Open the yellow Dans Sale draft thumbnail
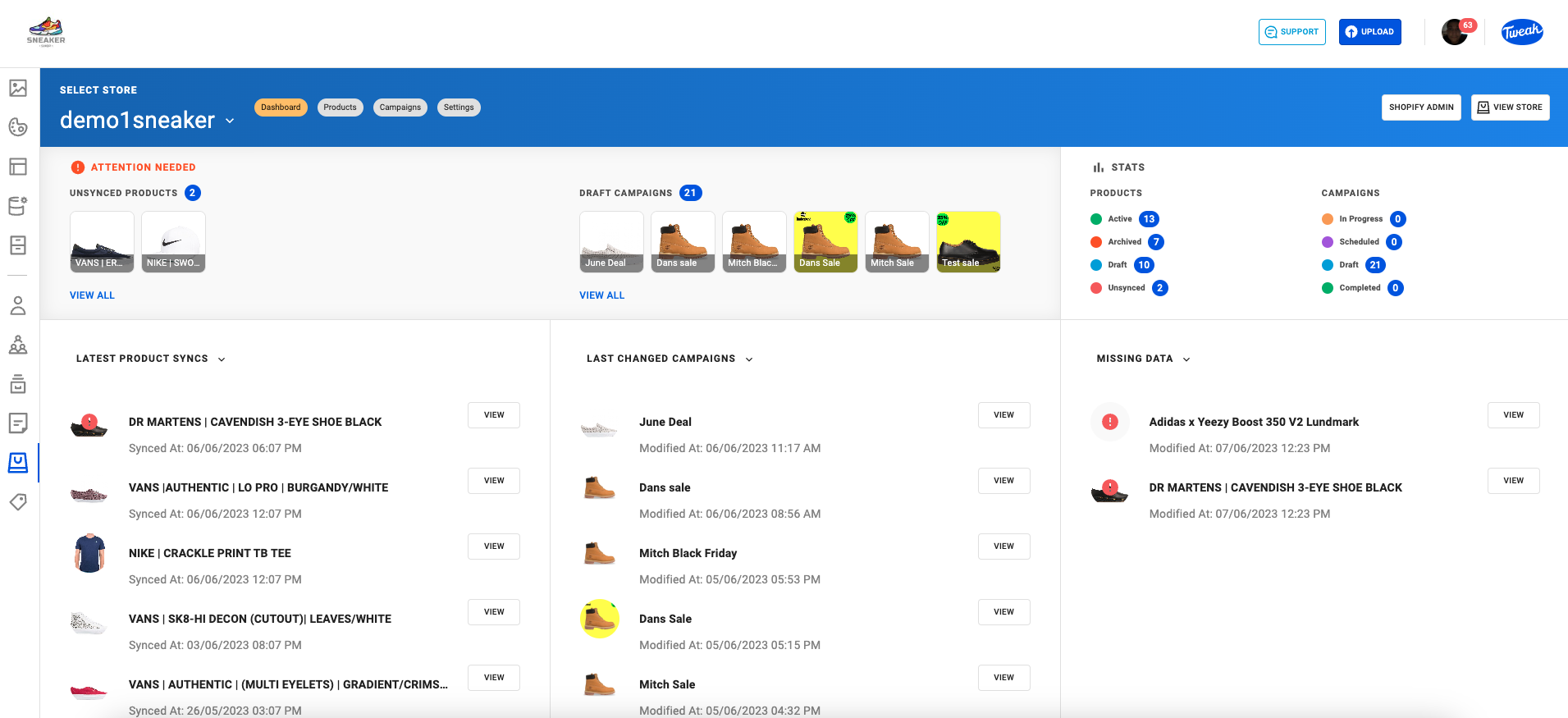The width and height of the screenshot is (1568, 718). pos(825,242)
